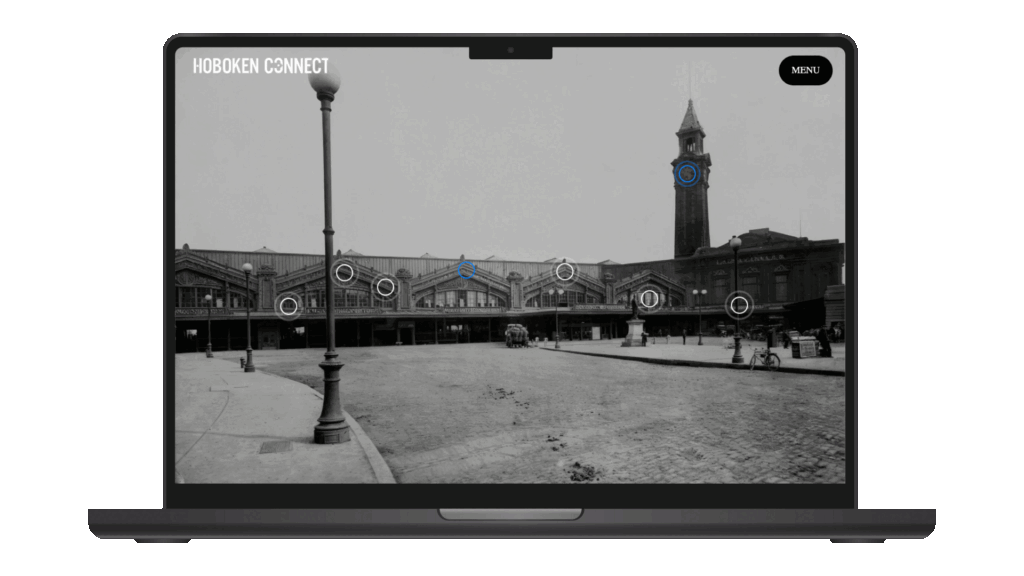Click the rightmost white hotspot near the bicycle
The width and height of the screenshot is (1024, 576).
point(739,305)
